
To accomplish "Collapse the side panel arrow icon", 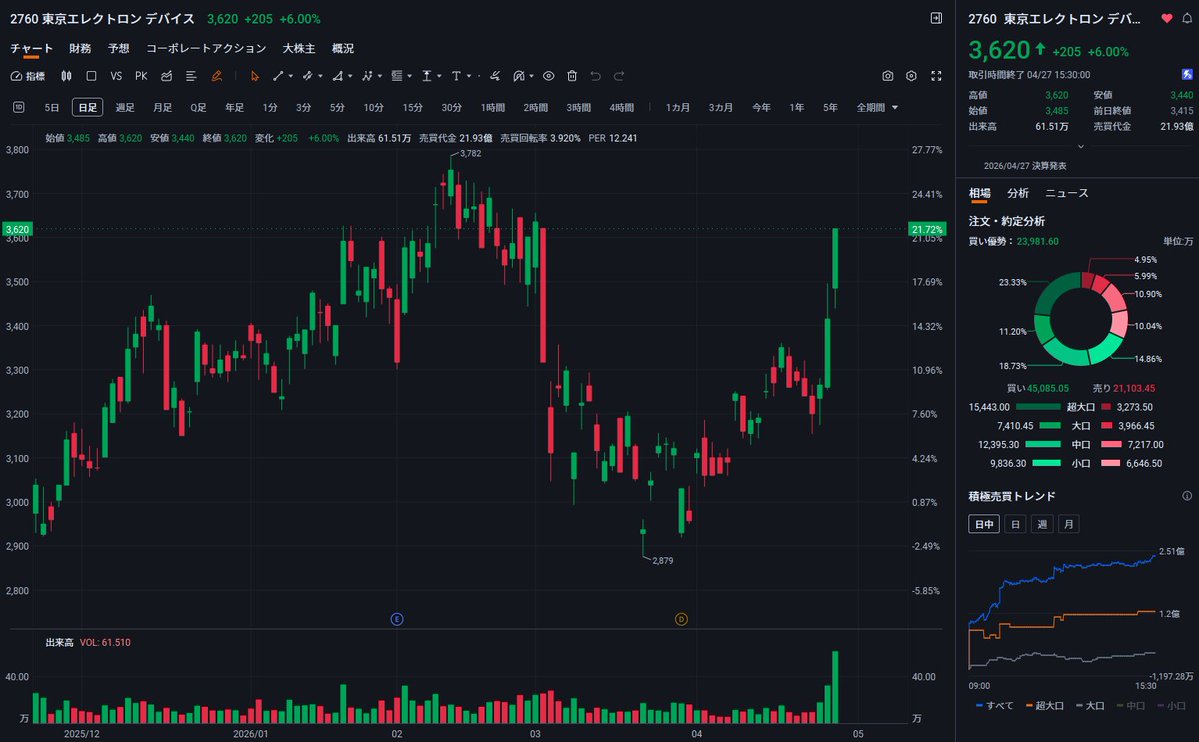I will coord(936,18).
